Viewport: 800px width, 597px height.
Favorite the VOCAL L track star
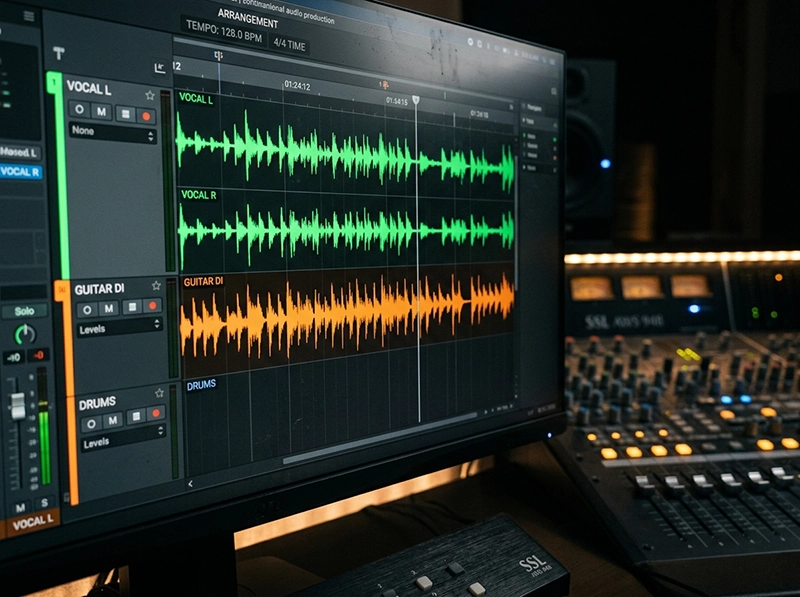149,95
